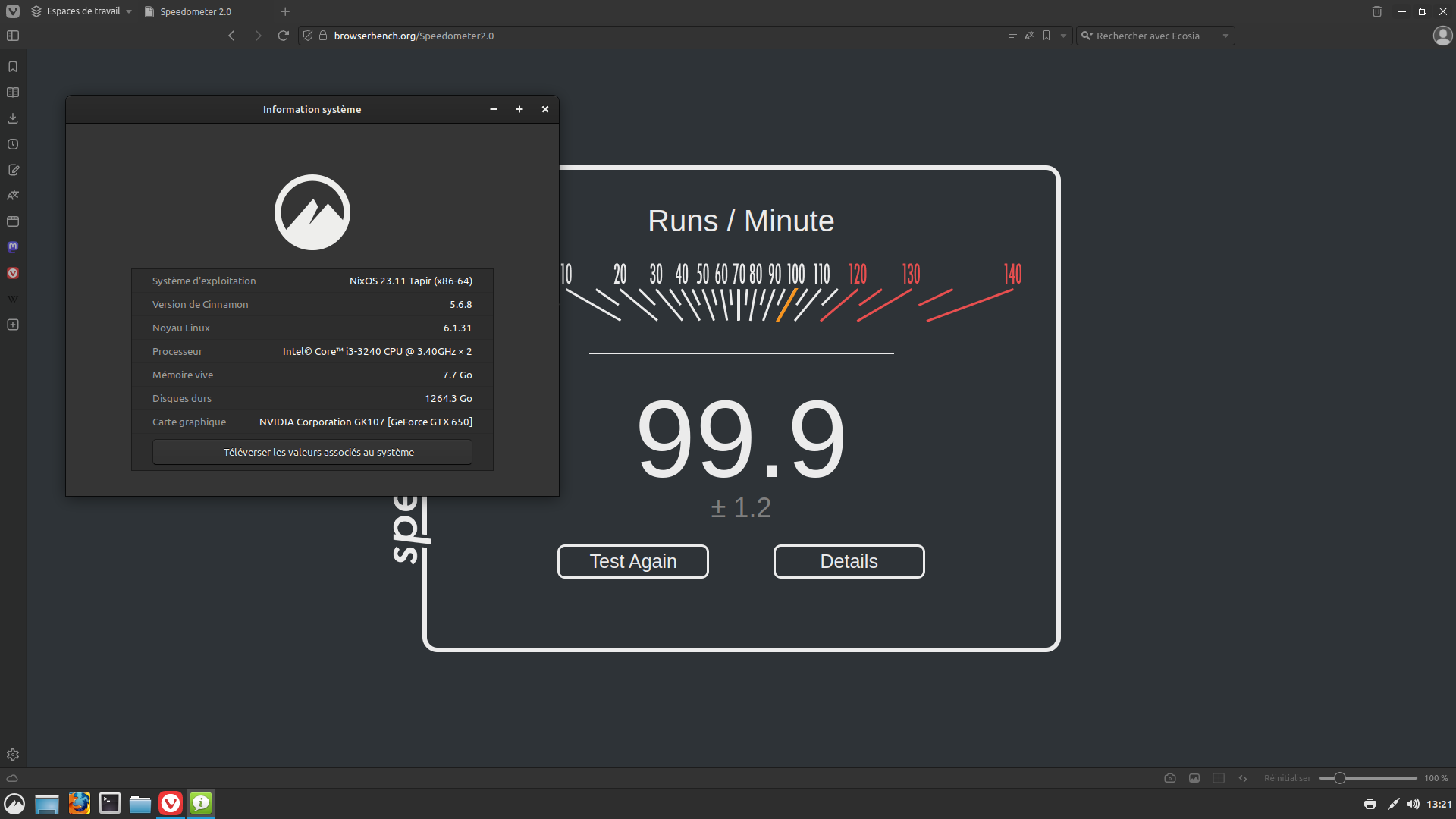1456x819 pixels.
Task: Open the closed tabs trash icon
Action: tap(1377, 11)
